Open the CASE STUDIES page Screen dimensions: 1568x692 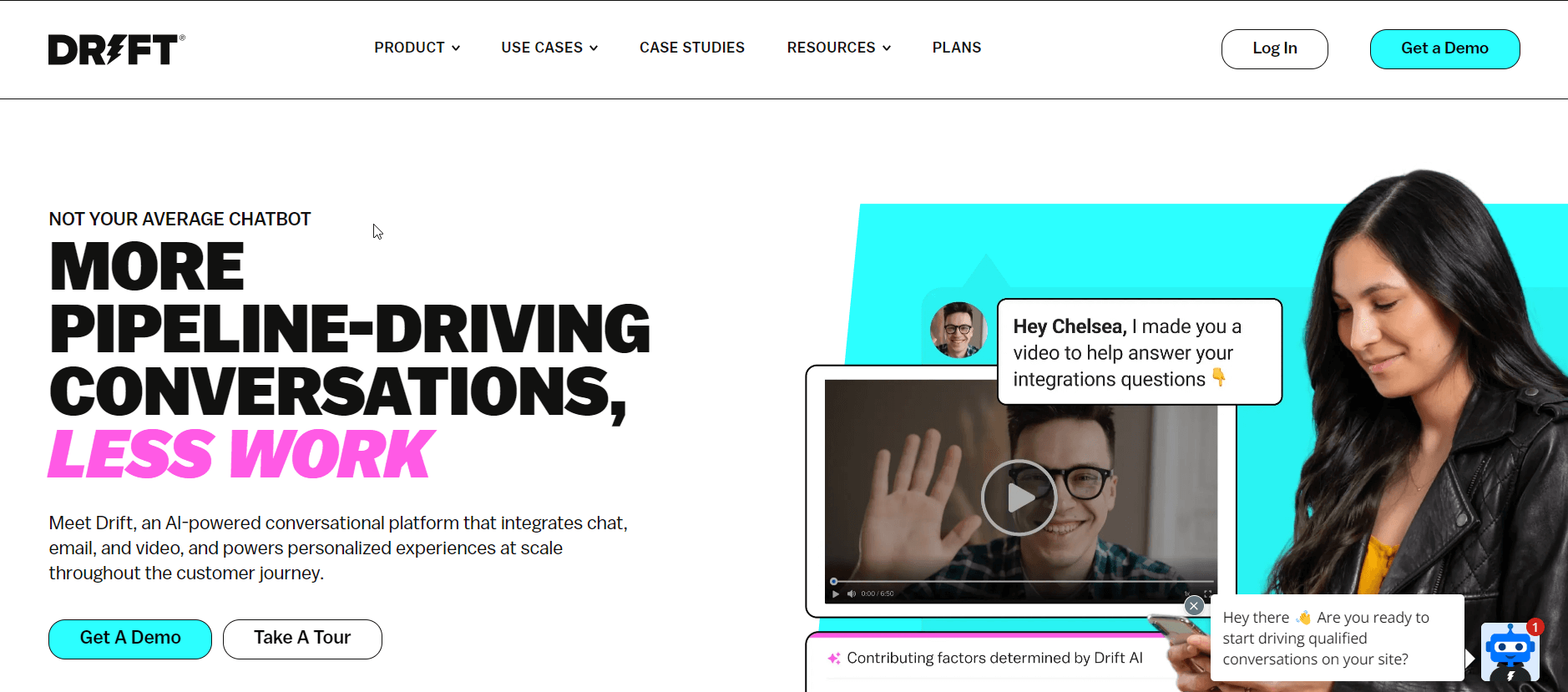tap(692, 48)
